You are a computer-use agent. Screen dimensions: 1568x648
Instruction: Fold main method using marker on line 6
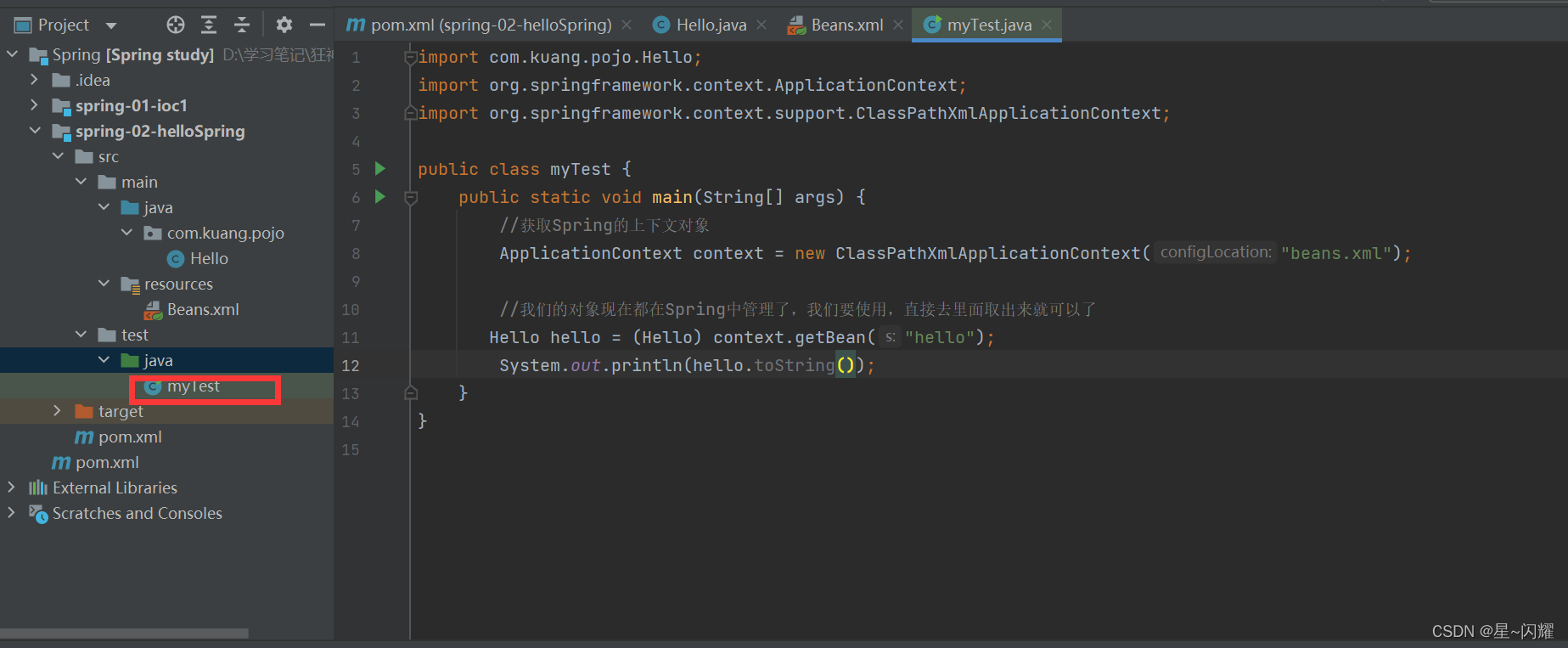coord(411,198)
